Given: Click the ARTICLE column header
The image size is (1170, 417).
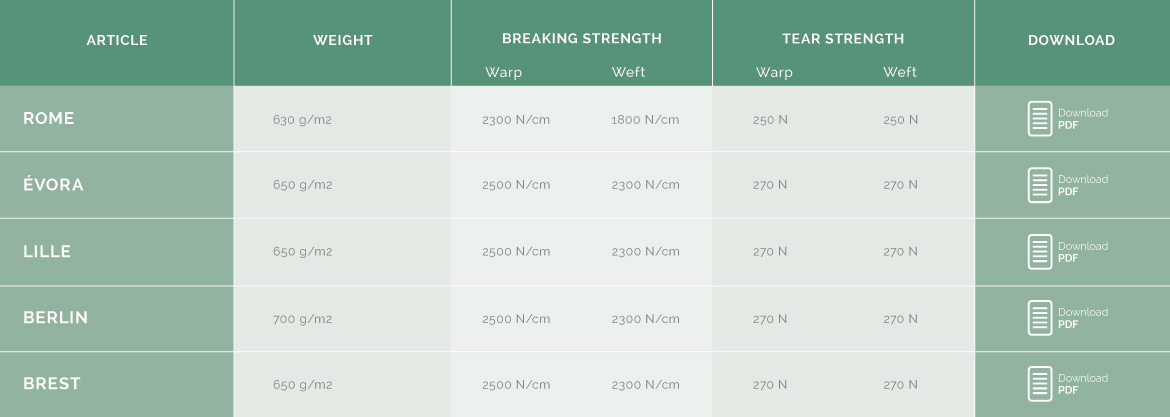Looking at the screenshot, I should pyautogui.click(x=117, y=40).
